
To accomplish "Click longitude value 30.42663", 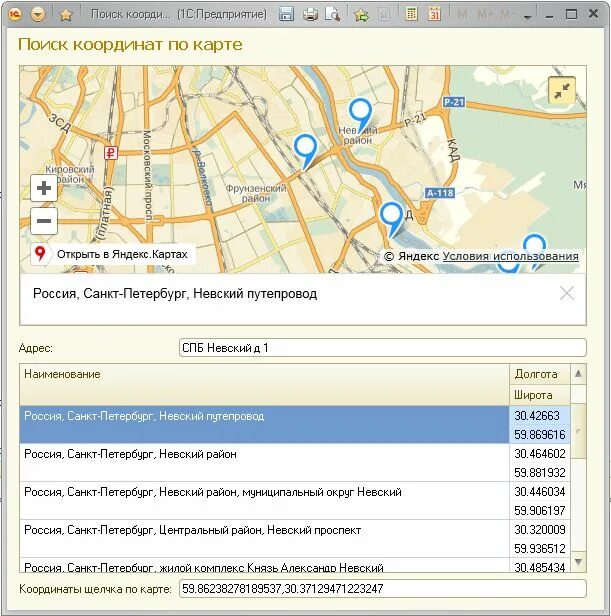I will point(539,416).
